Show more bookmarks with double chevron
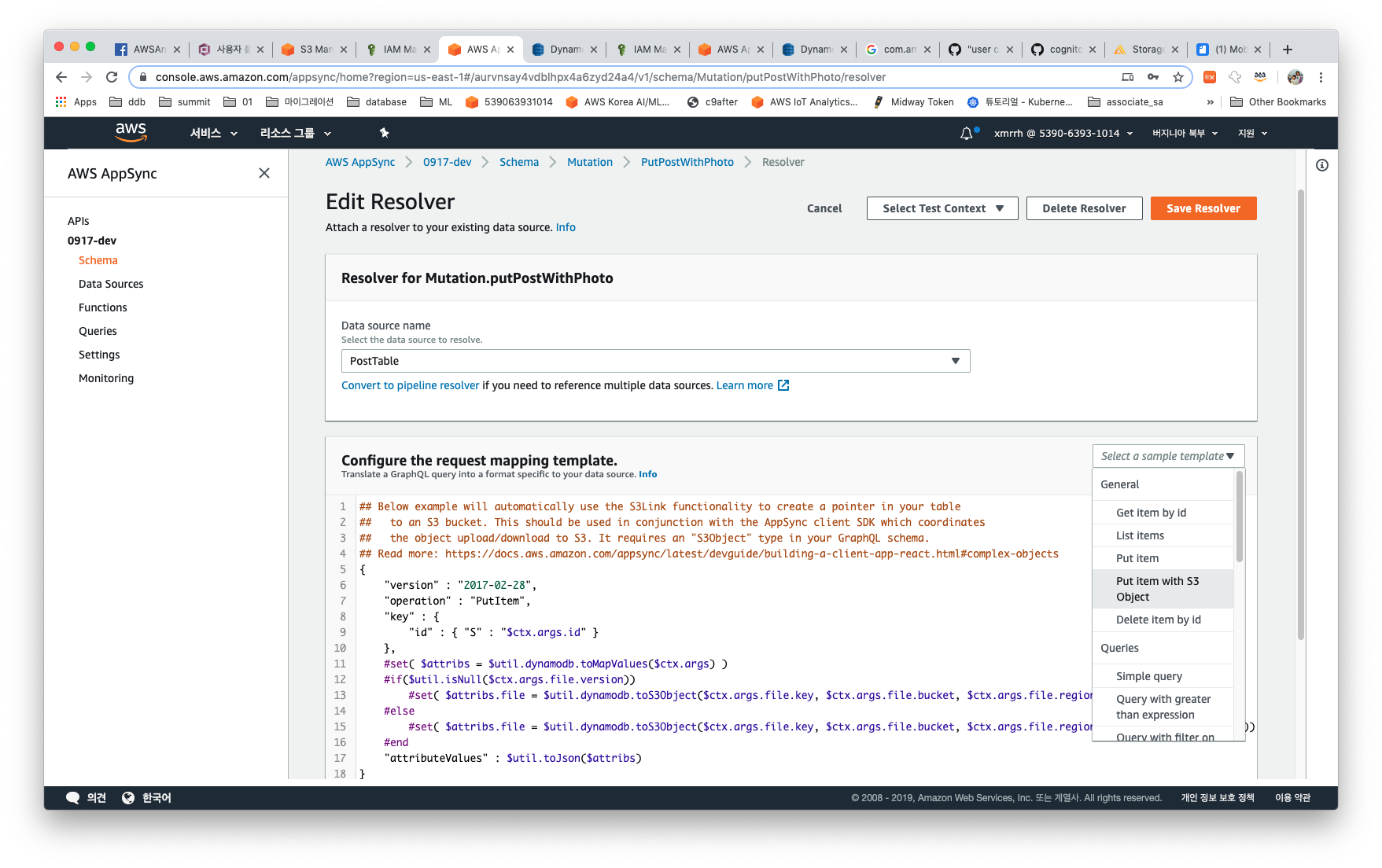Viewport: 1382px width, 868px height. pos(1210,101)
